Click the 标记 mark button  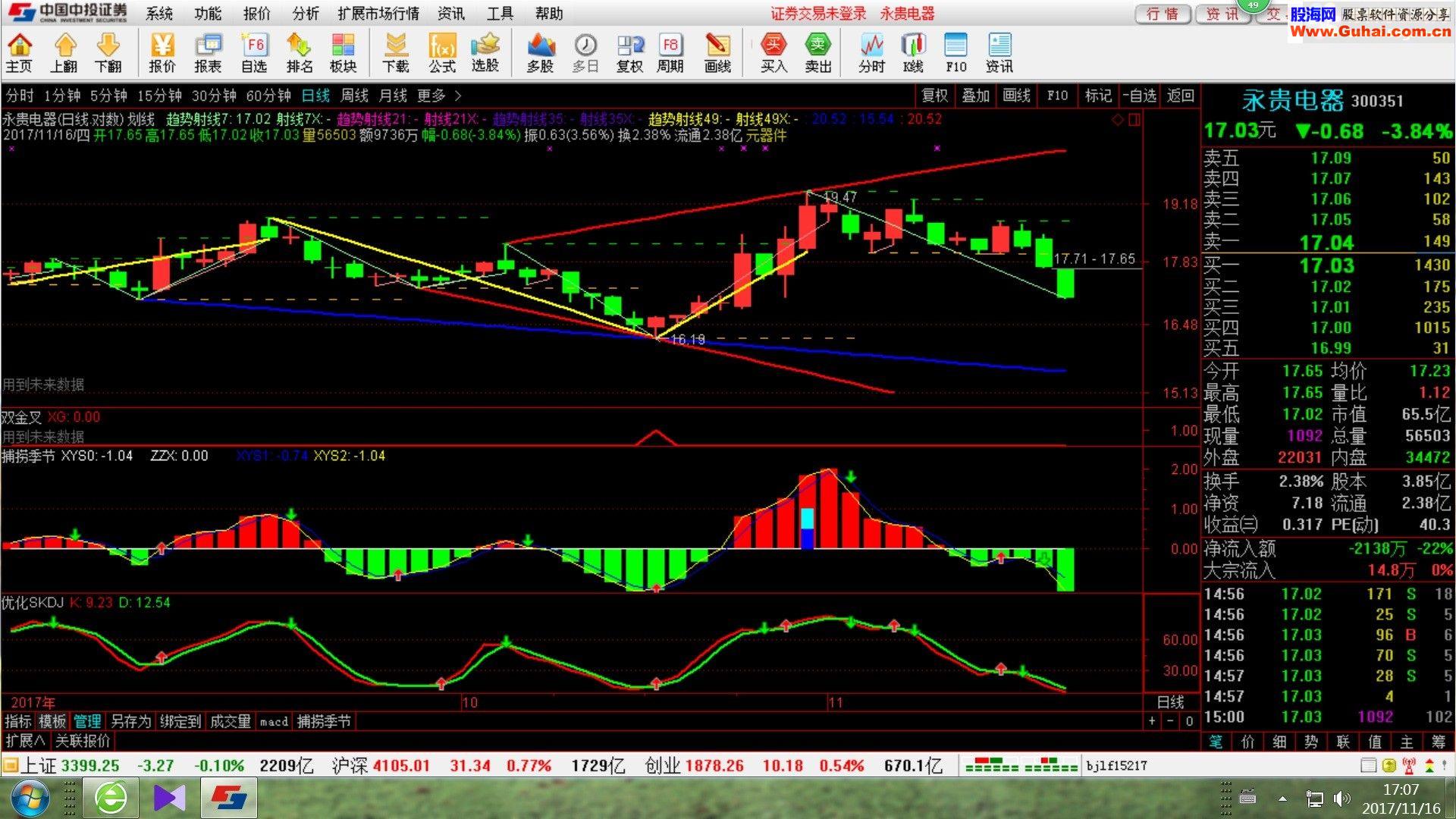pyautogui.click(x=1098, y=96)
